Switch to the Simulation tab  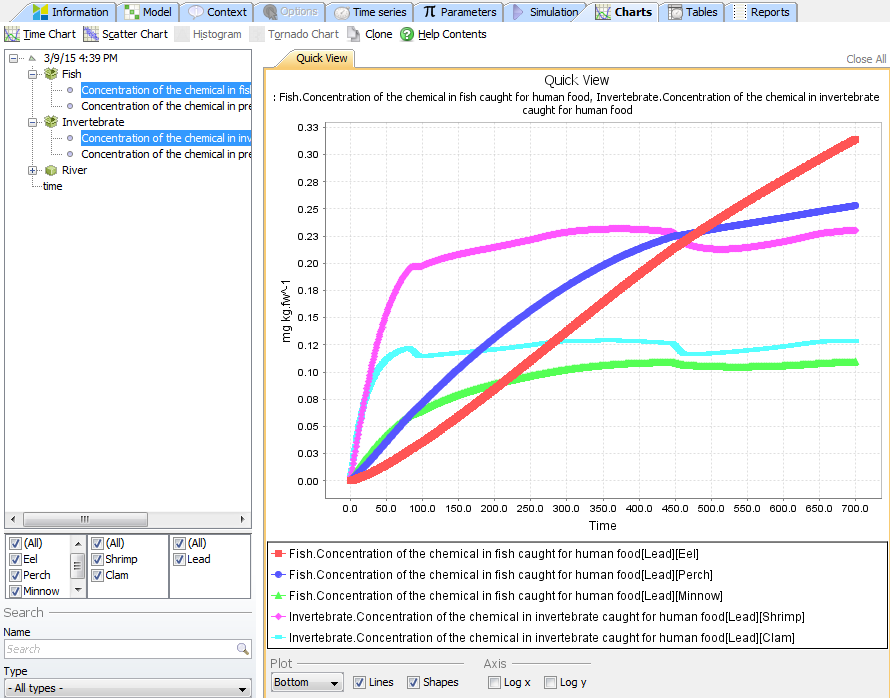546,12
